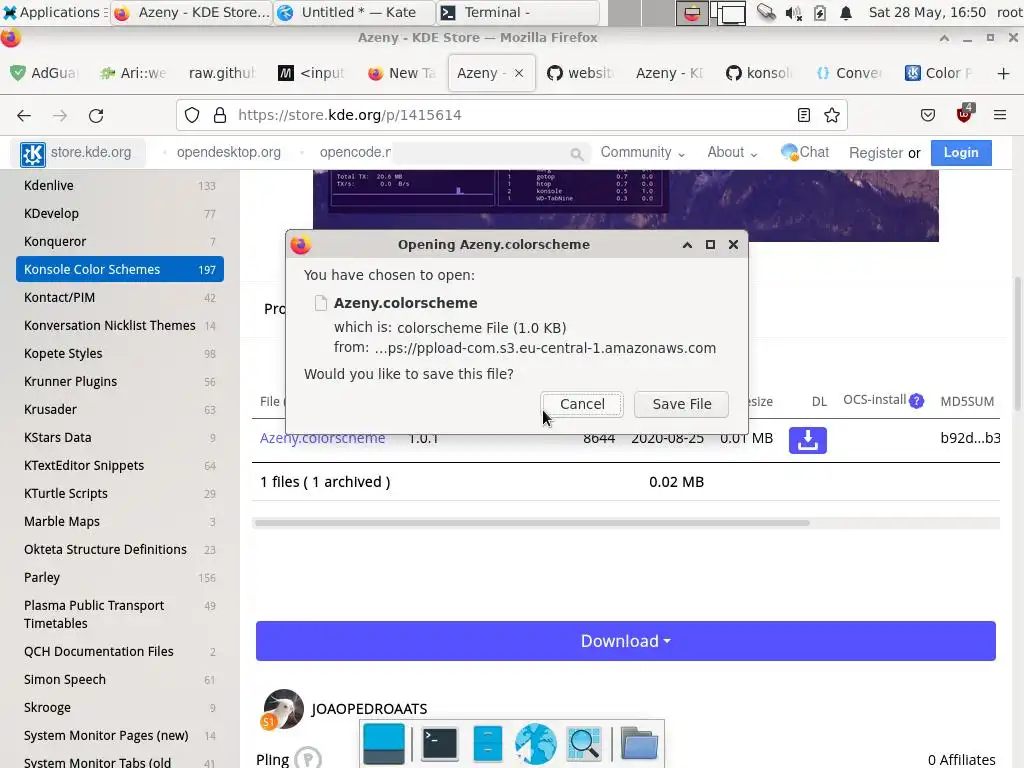This screenshot has width=1024, height=768.
Task: Switch to the Ari::web tab
Action: 133,73
